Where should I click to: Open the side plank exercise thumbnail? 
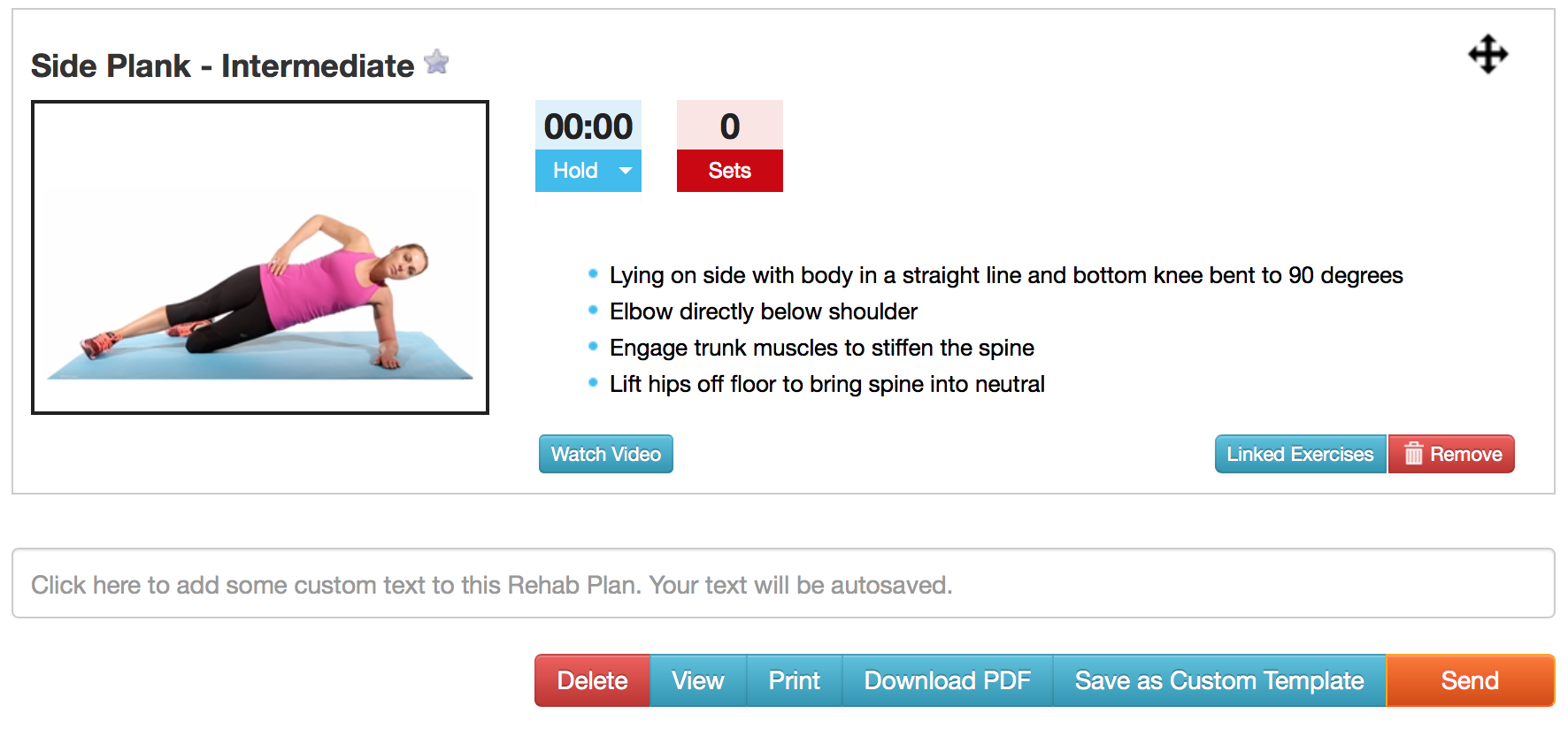(x=260, y=257)
